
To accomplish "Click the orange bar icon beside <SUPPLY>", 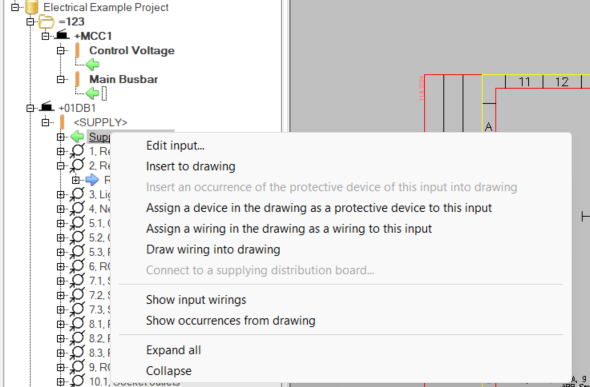I will pos(62,122).
